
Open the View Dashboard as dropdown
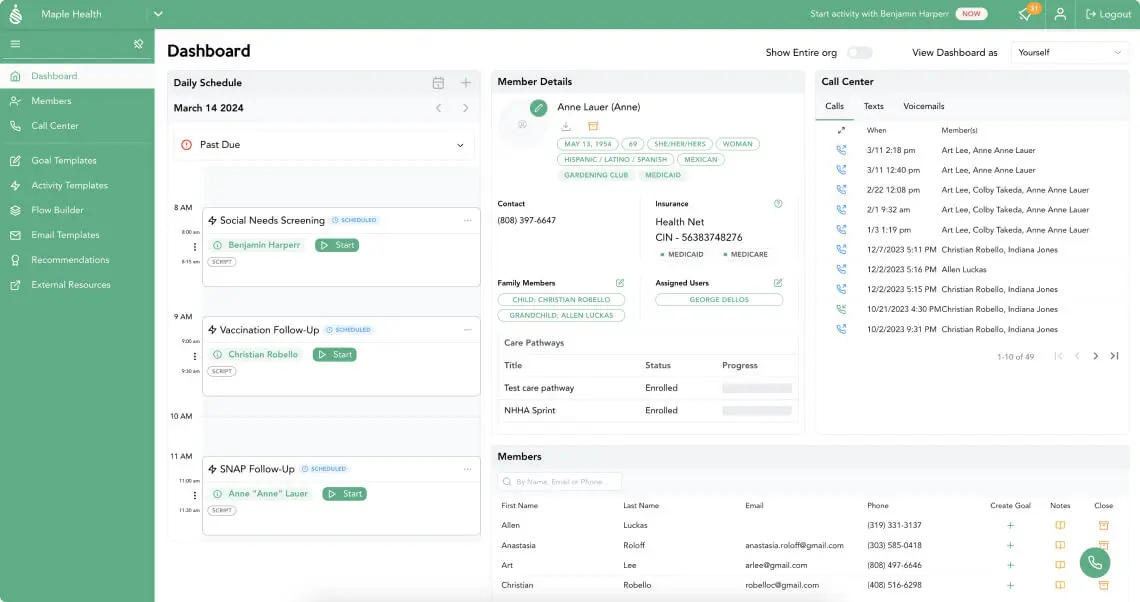tap(1070, 53)
